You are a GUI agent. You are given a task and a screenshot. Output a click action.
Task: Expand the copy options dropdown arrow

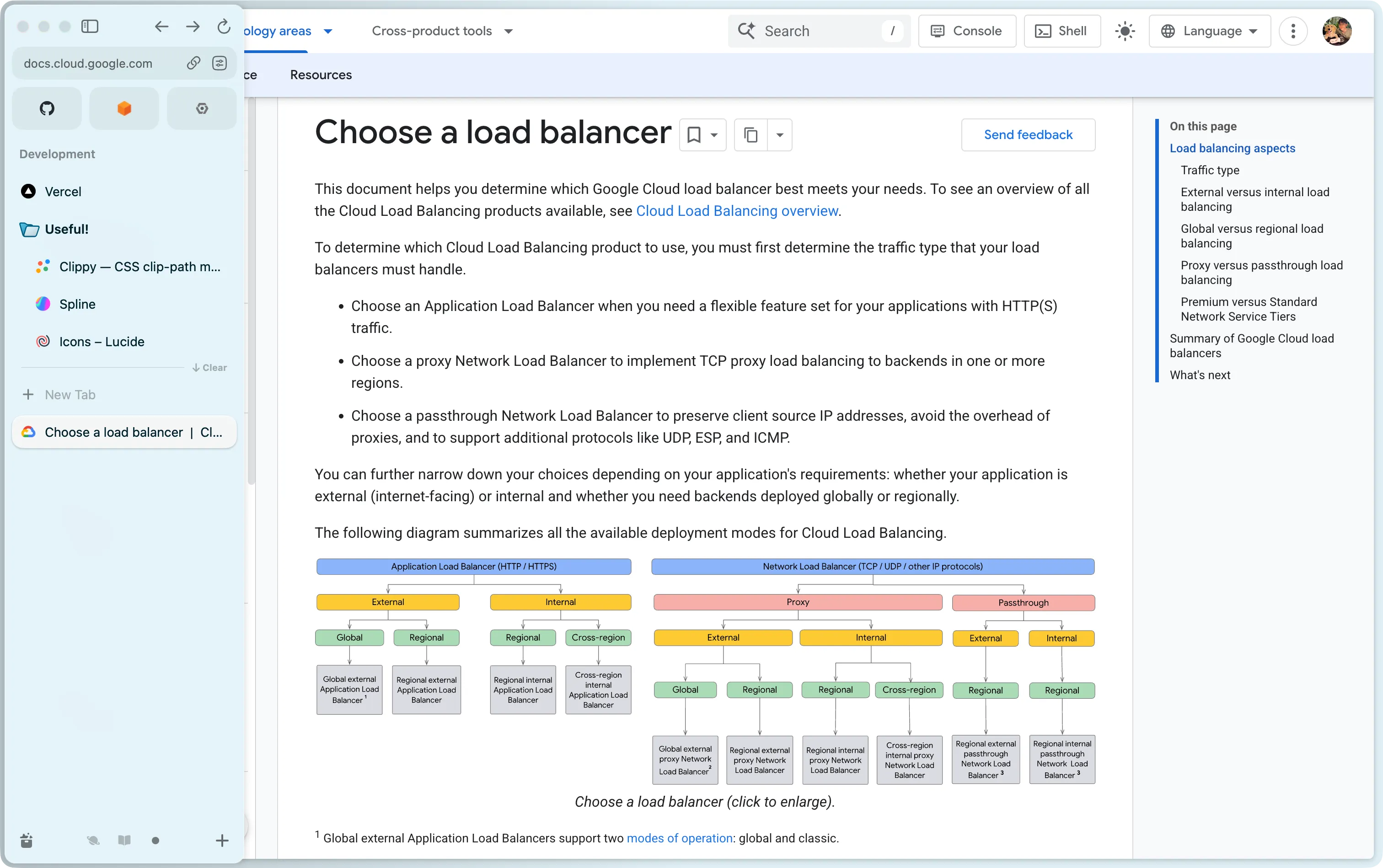[x=780, y=135]
